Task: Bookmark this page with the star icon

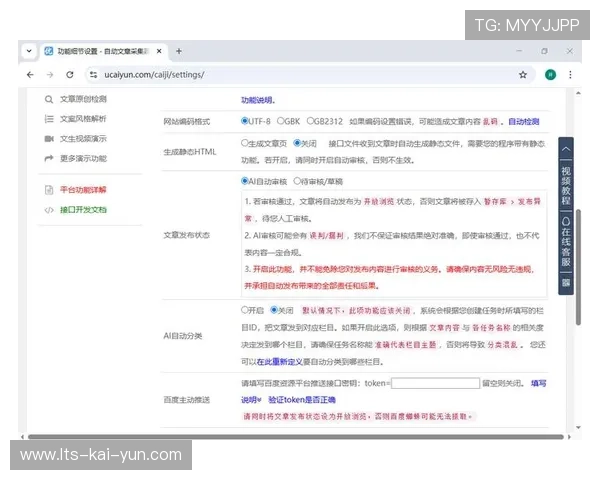Action: click(x=523, y=74)
